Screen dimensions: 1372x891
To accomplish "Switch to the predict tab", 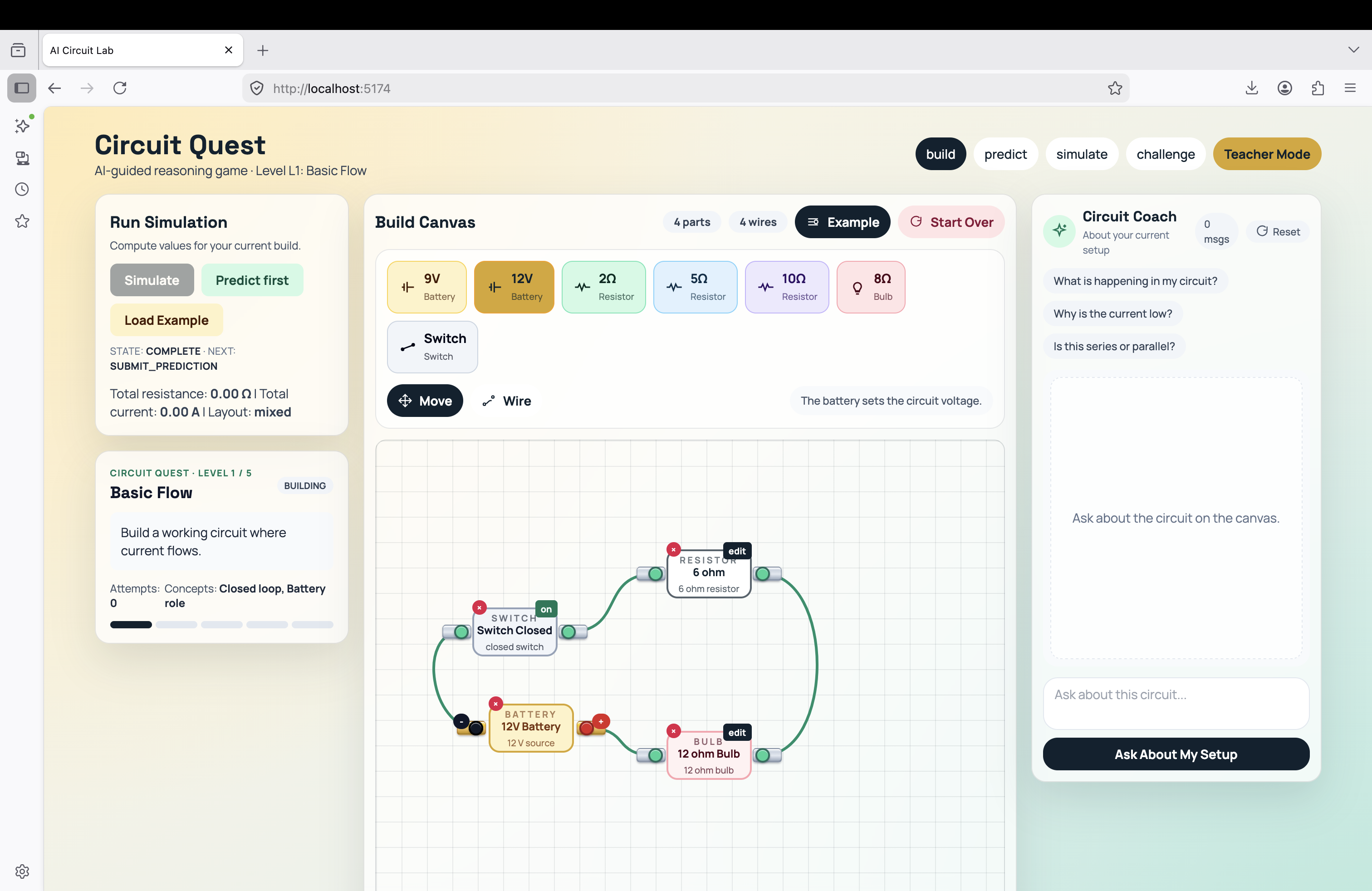I will (1005, 154).
